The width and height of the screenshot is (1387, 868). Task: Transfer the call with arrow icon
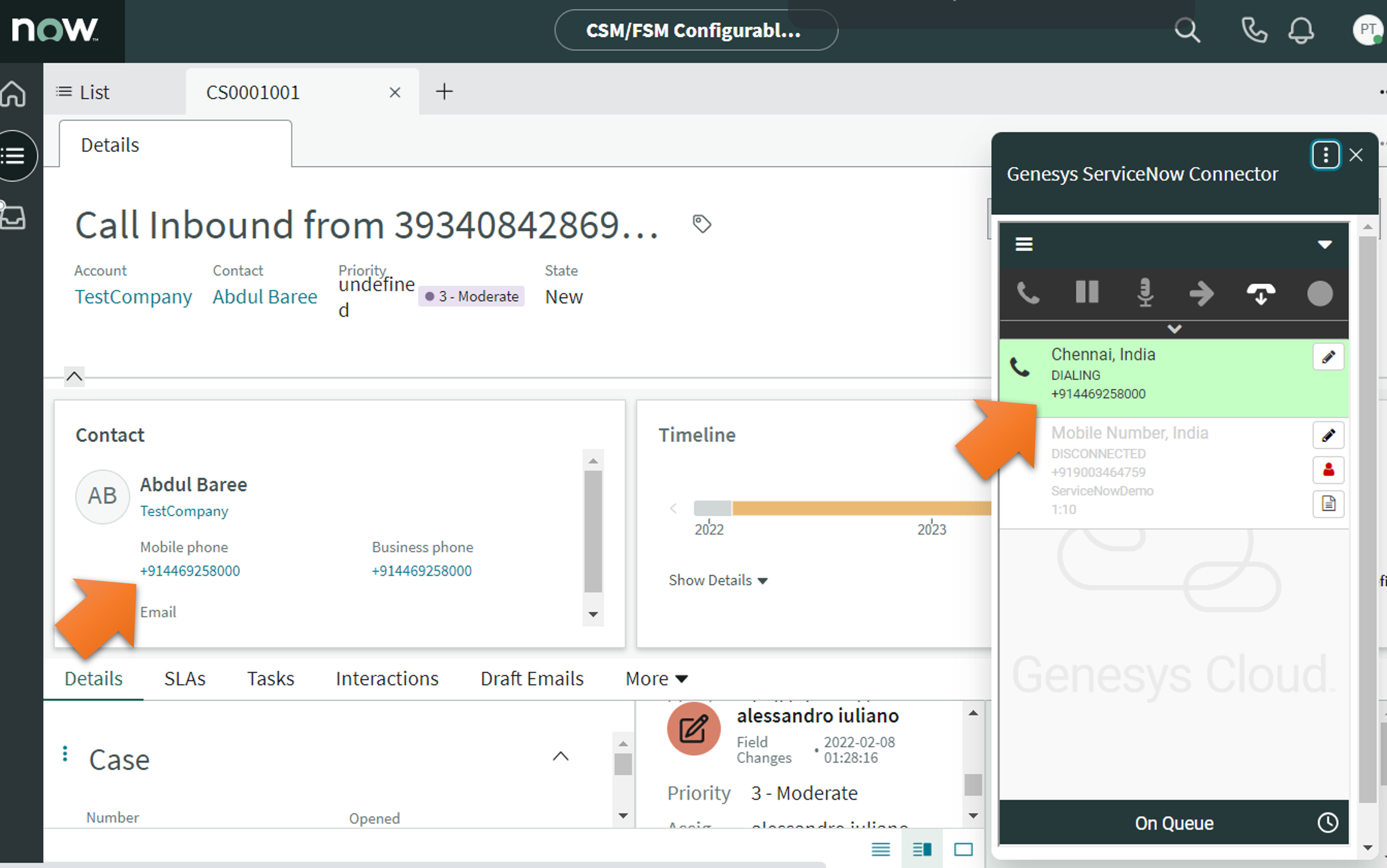(x=1202, y=293)
